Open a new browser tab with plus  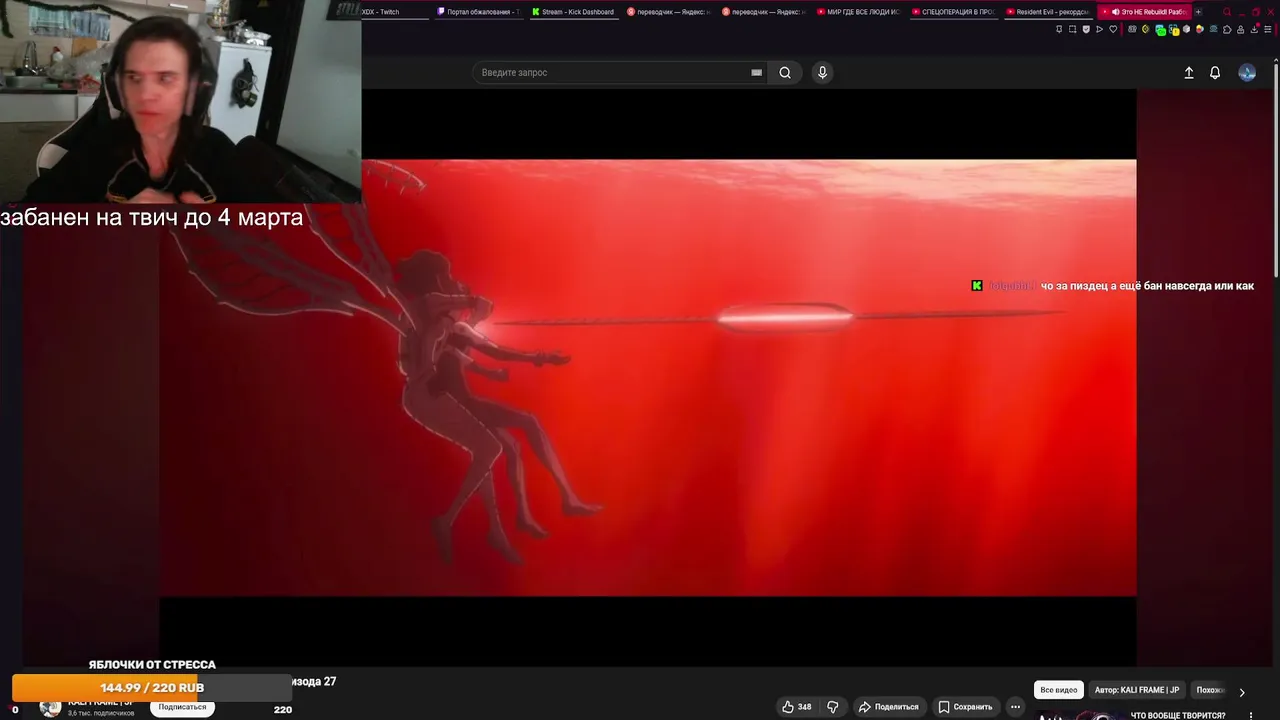1198,12
